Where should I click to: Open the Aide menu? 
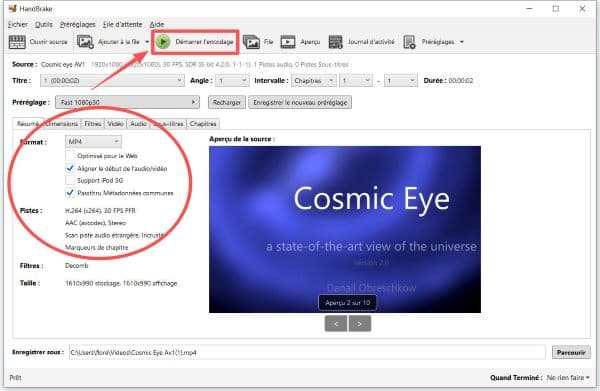pyautogui.click(x=157, y=24)
